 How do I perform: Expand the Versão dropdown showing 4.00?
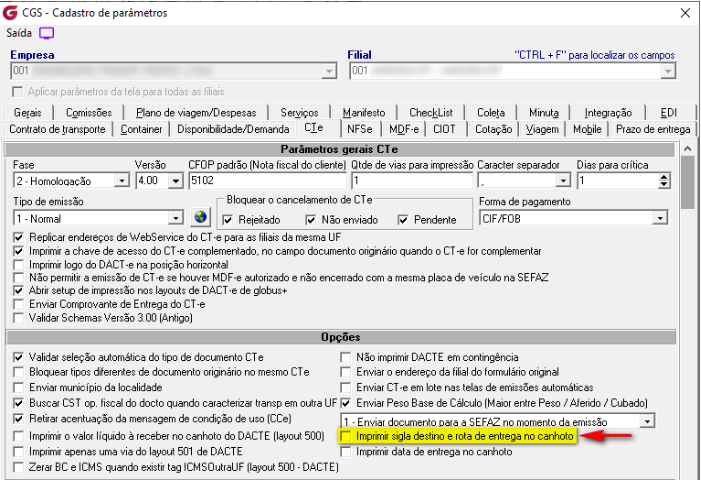click(x=176, y=181)
